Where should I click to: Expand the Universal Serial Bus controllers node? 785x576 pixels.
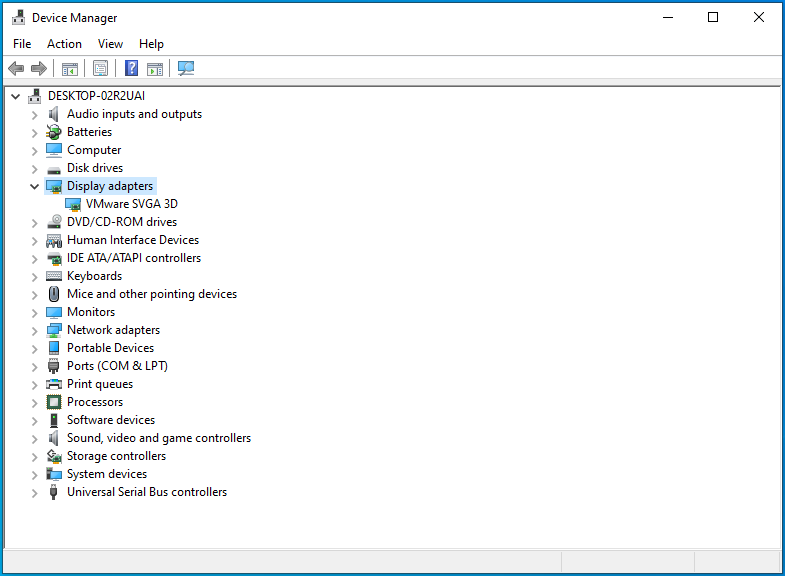click(x=35, y=492)
